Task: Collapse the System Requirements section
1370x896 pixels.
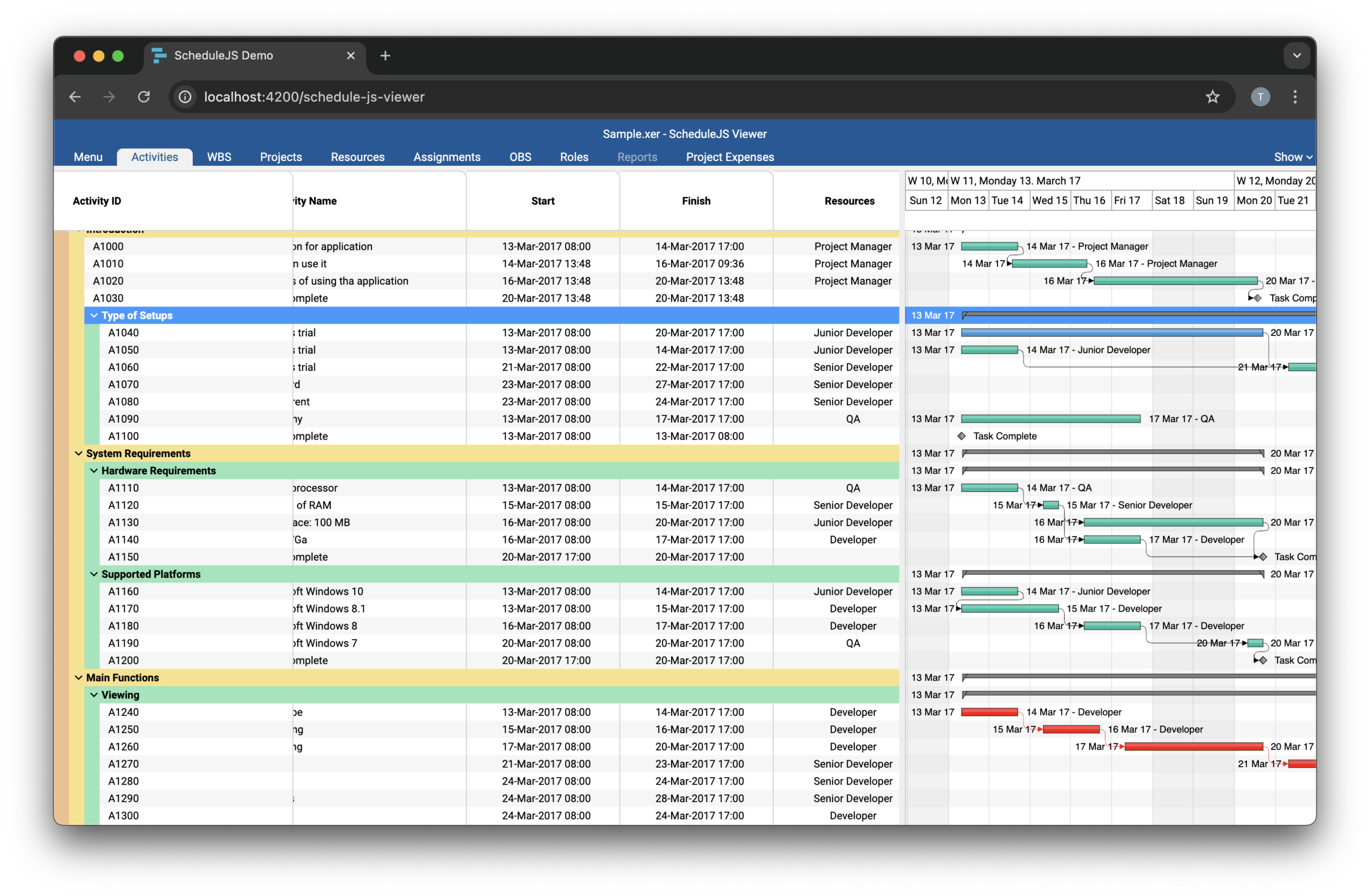Action: [79, 454]
